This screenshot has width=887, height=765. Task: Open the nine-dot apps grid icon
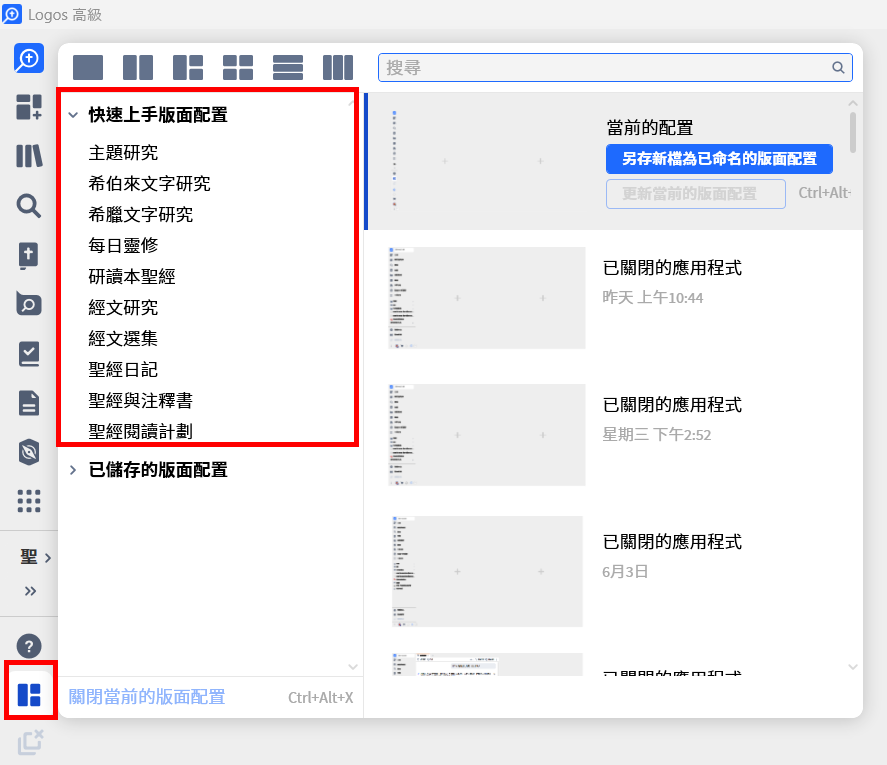pos(29,501)
